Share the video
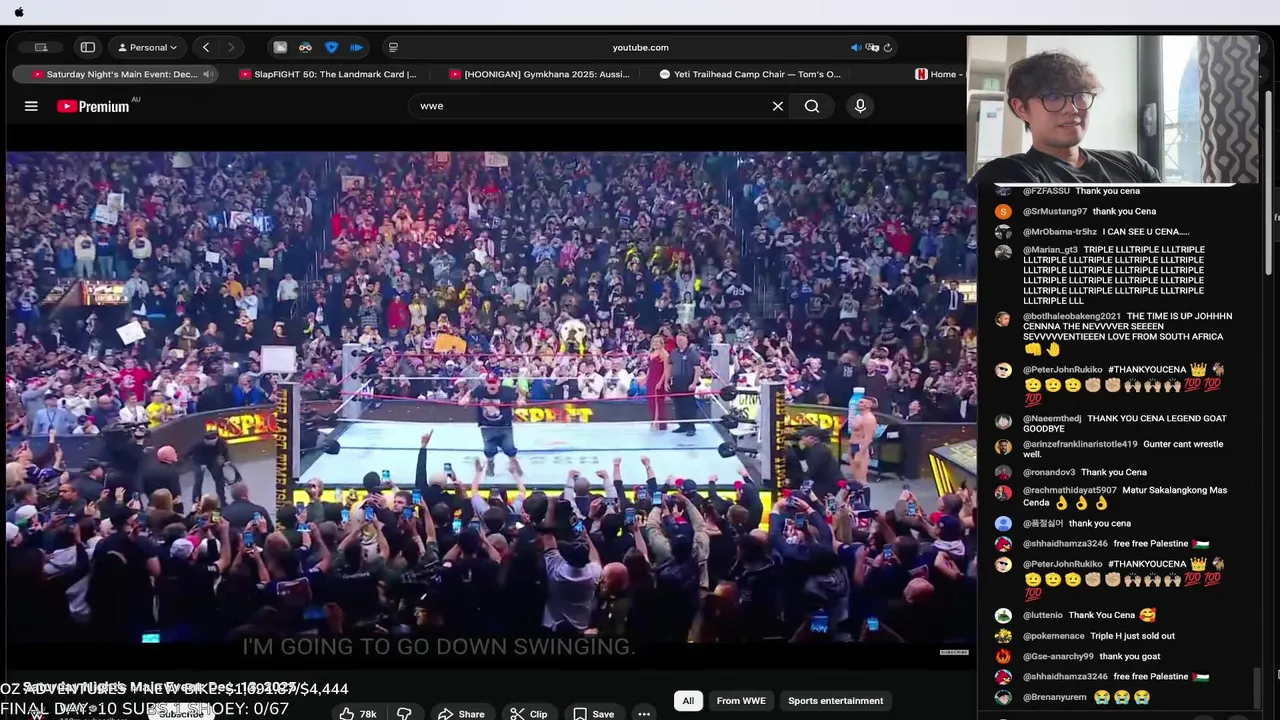The width and height of the screenshot is (1280, 720). click(x=462, y=714)
